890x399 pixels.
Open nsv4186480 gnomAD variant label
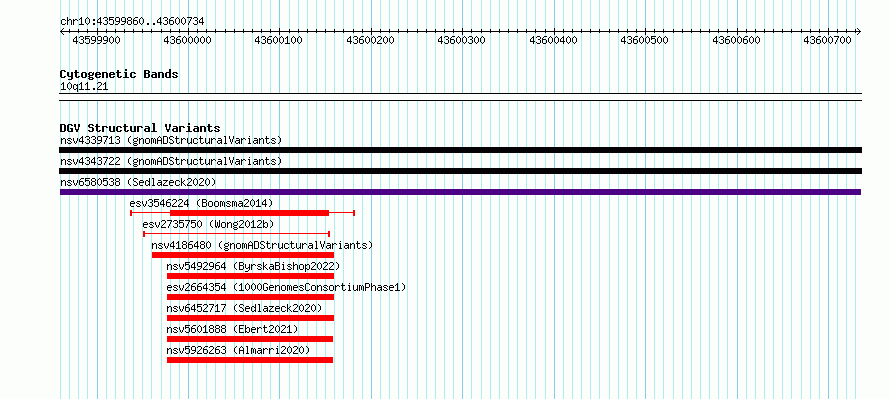tap(262, 245)
